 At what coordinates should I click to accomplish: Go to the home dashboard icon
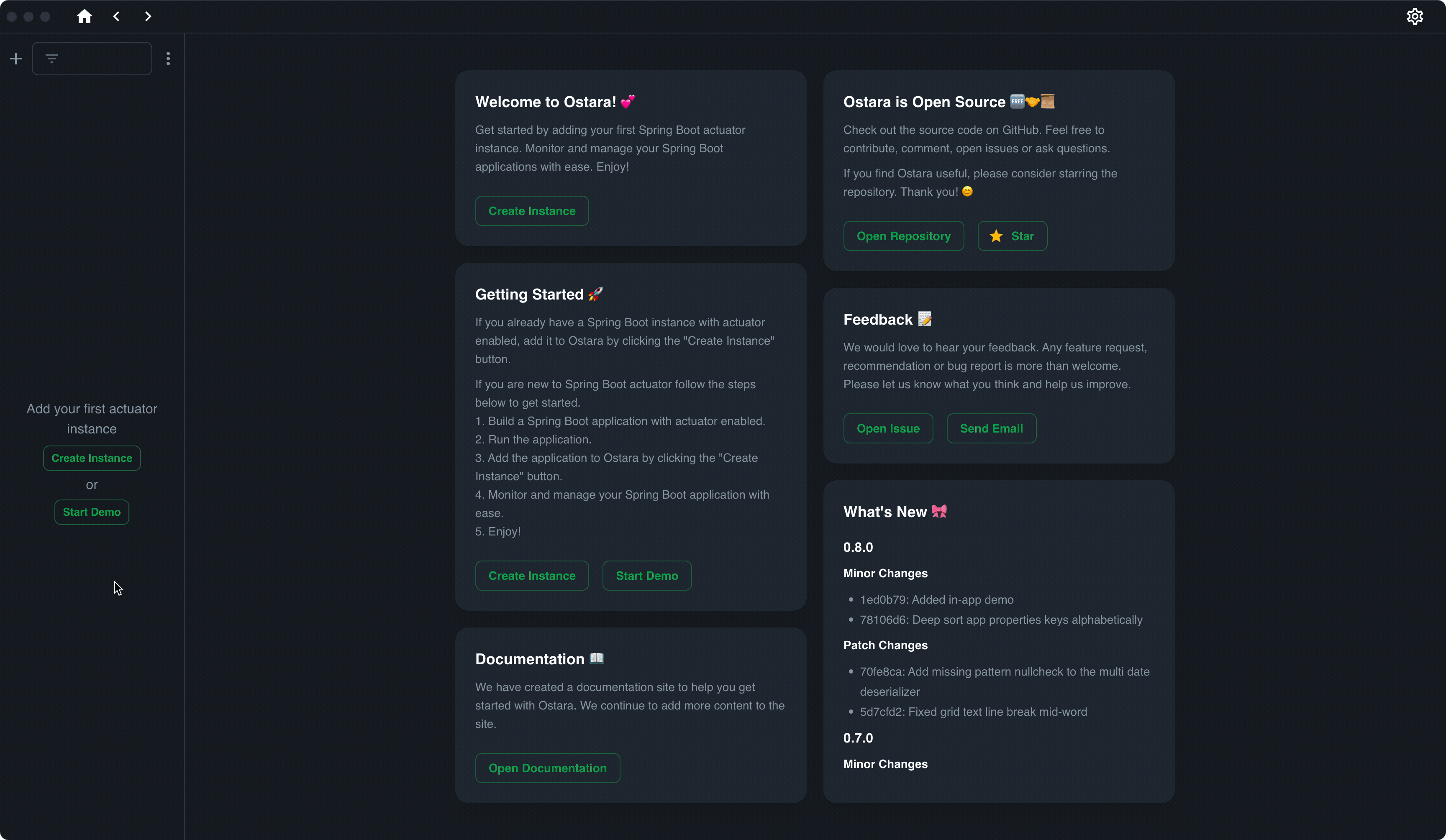tap(85, 16)
